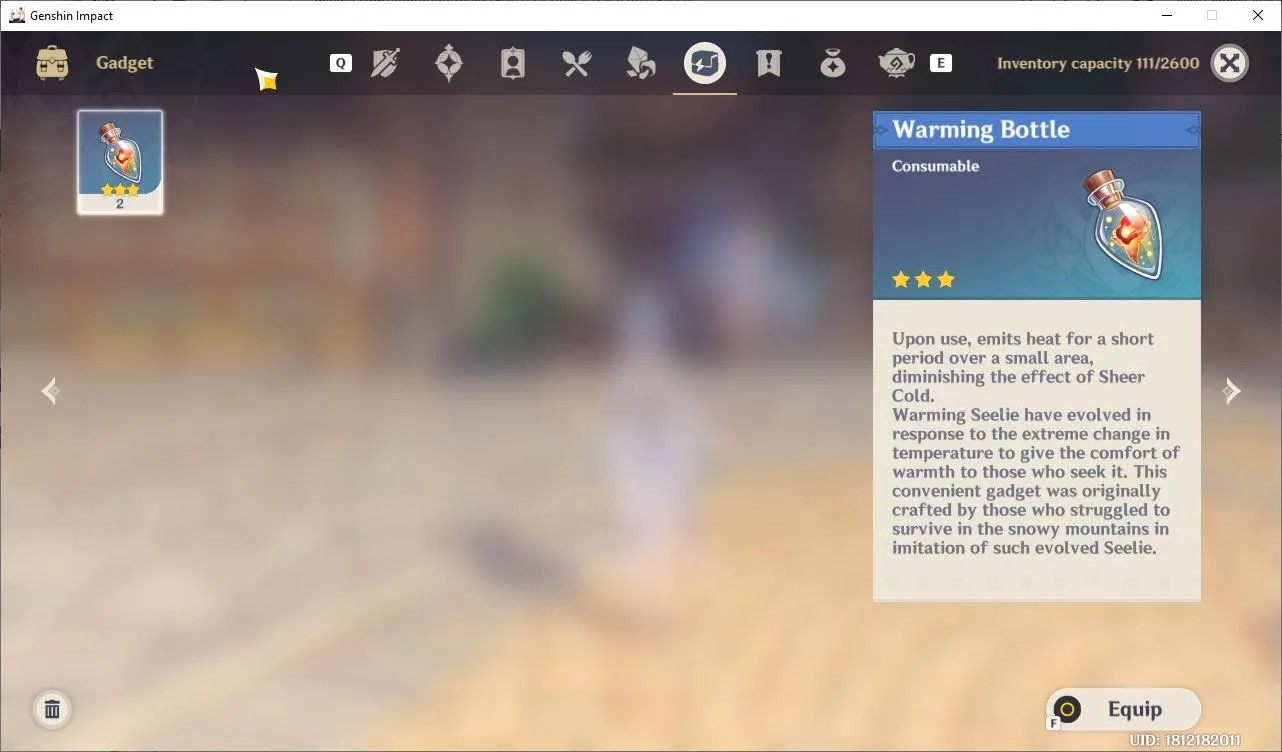Equip the Warming Bottle

click(x=1124, y=710)
